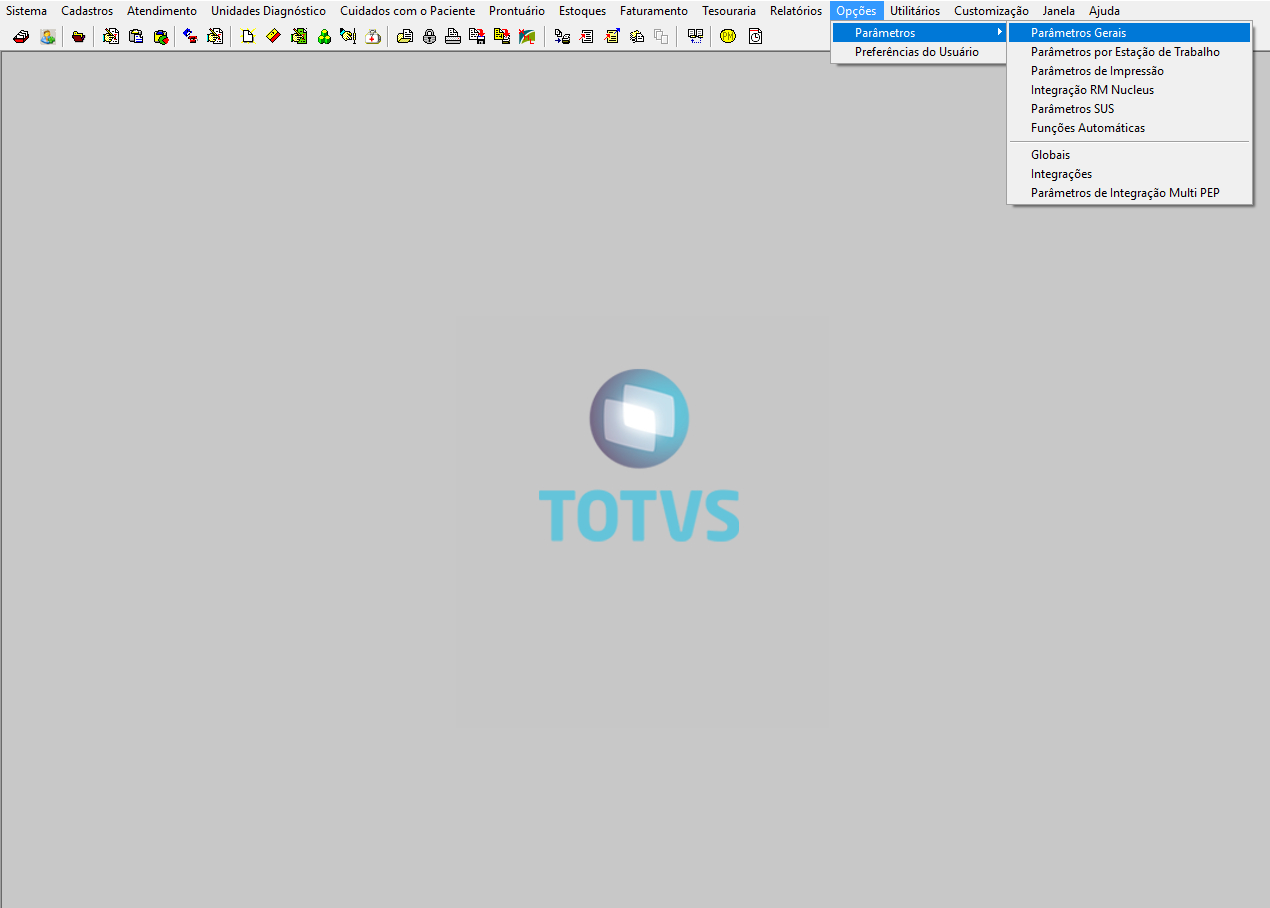1270x908 pixels.
Task: Open the Tesouraria menu
Action: tap(729, 11)
